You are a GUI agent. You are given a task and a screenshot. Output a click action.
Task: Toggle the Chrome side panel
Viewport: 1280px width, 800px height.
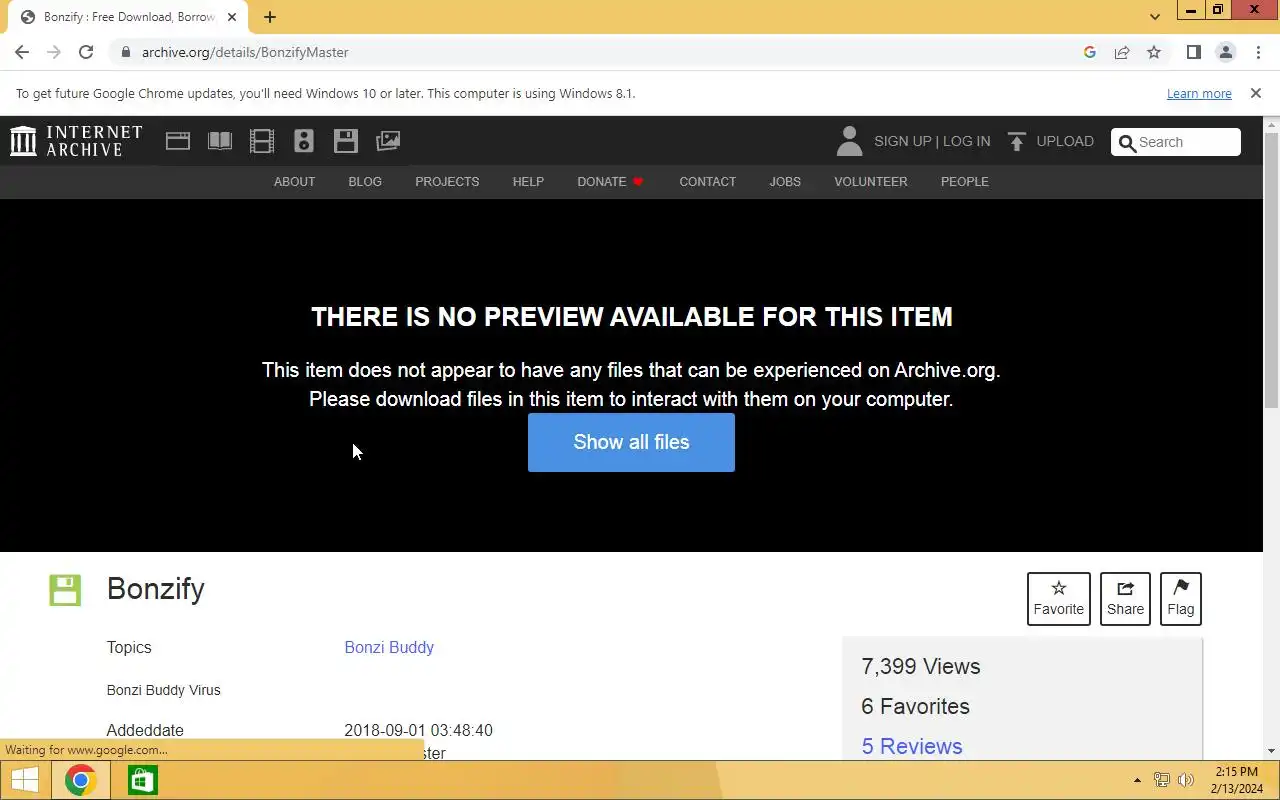tap(1194, 52)
